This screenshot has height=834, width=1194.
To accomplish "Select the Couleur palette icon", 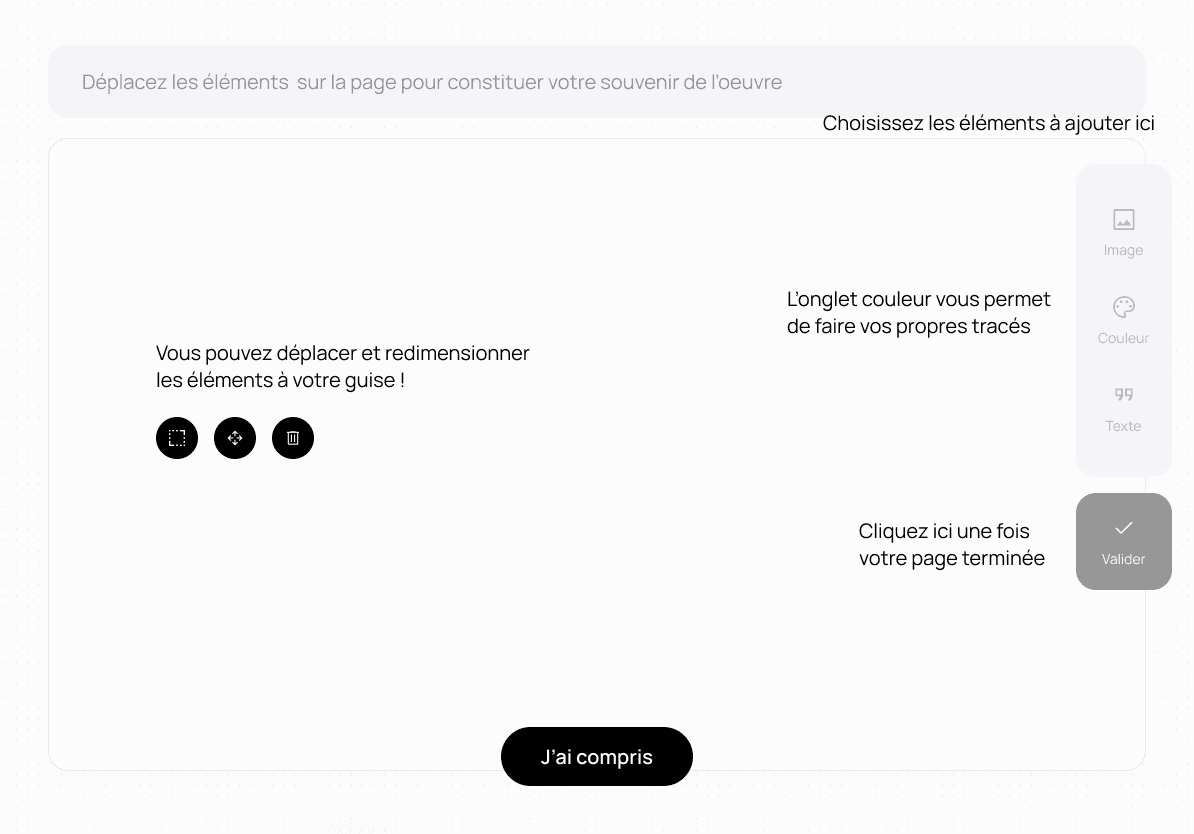I will tap(1123, 307).
